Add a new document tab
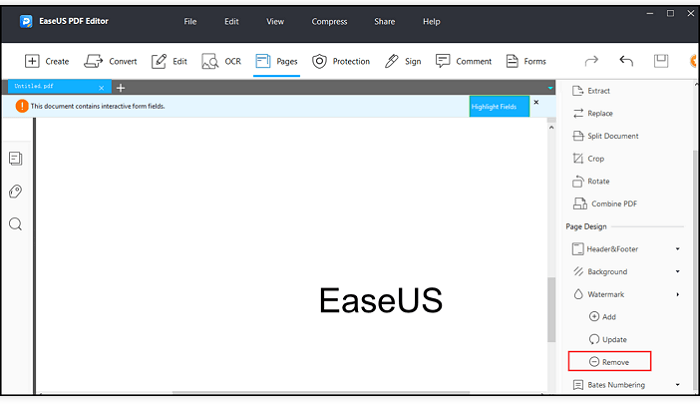The width and height of the screenshot is (700, 415). tap(121, 88)
